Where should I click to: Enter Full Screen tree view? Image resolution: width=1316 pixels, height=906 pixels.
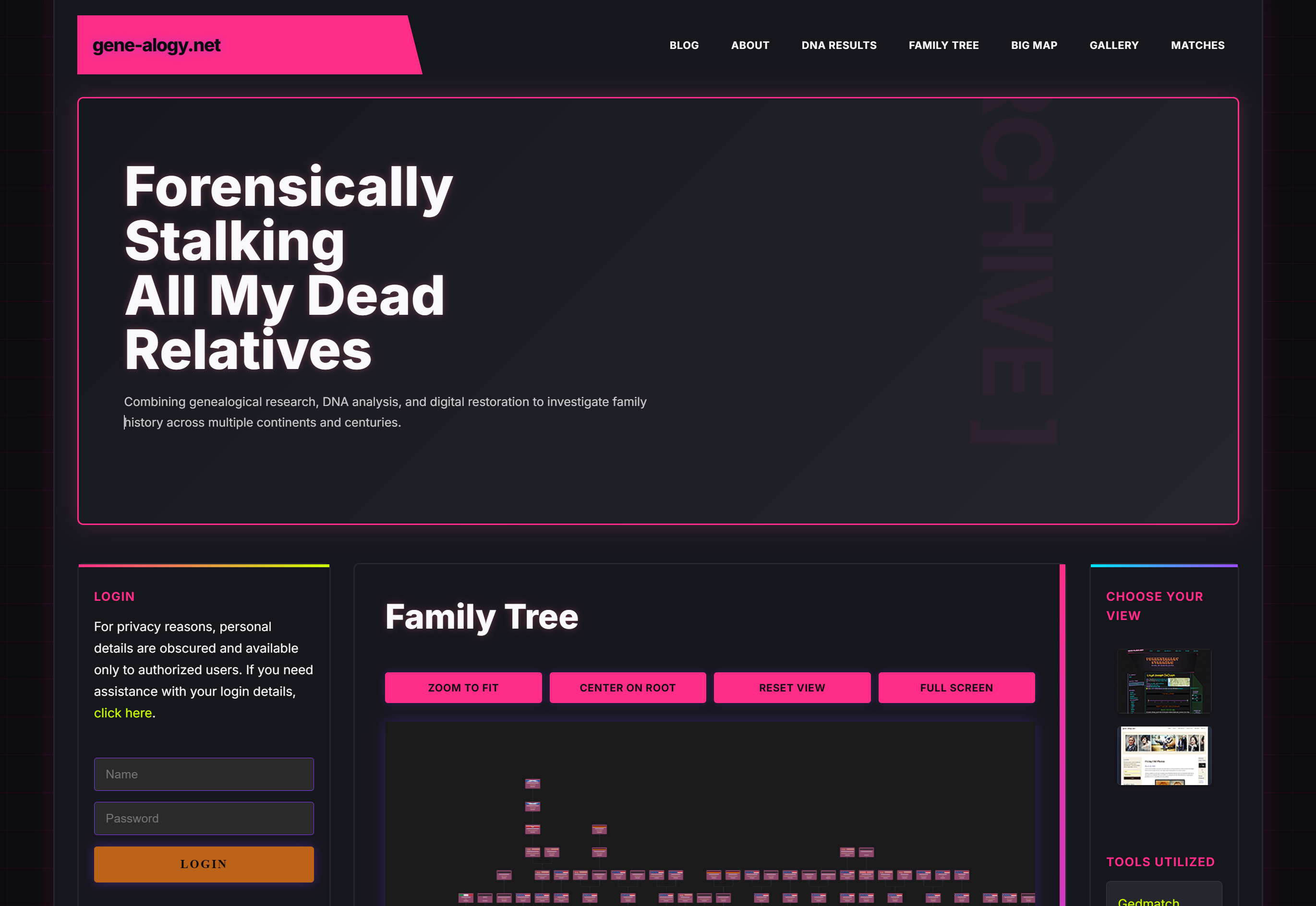pyautogui.click(x=956, y=688)
